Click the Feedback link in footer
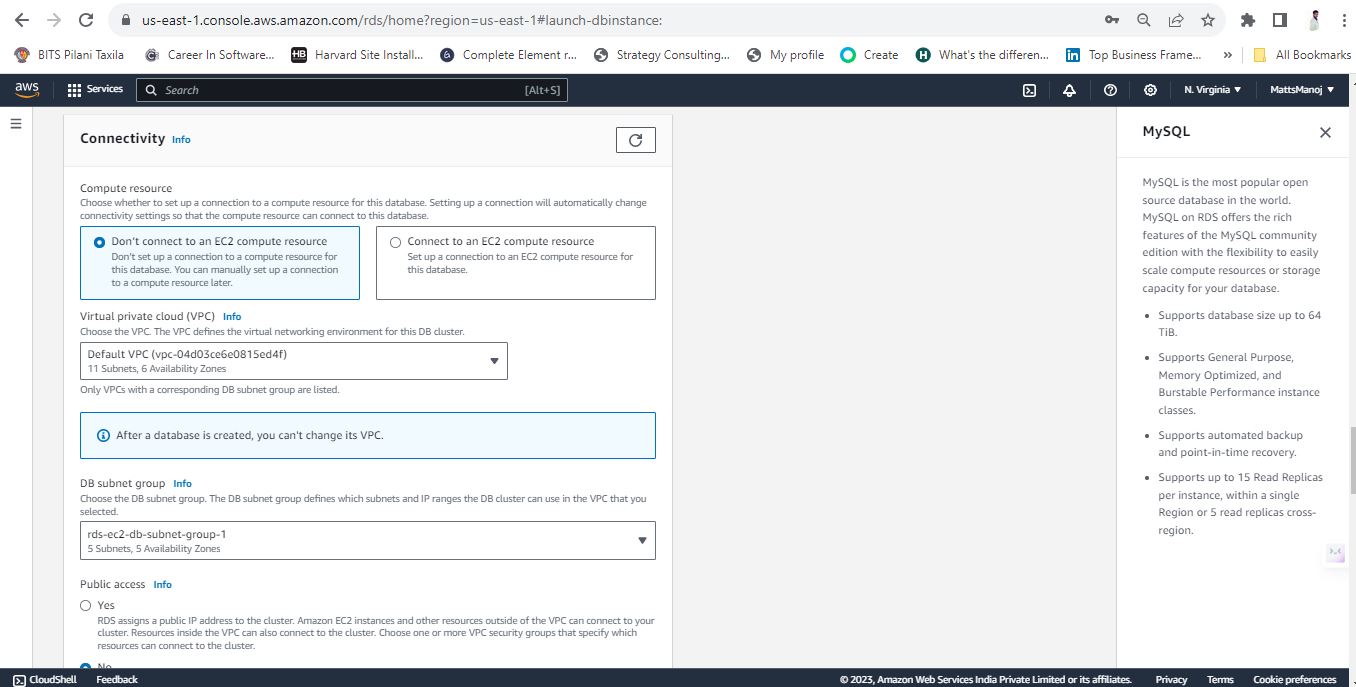 [117, 679]
